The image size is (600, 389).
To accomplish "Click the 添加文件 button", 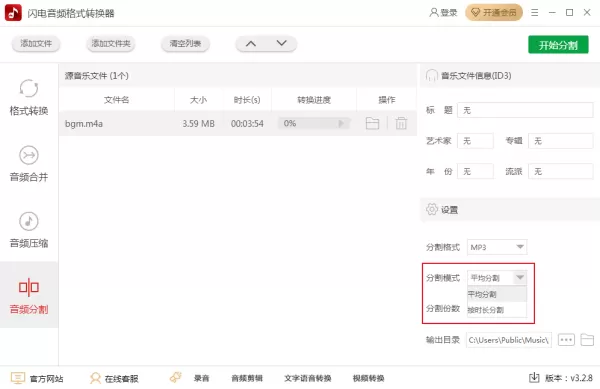I will coord(36,44).
